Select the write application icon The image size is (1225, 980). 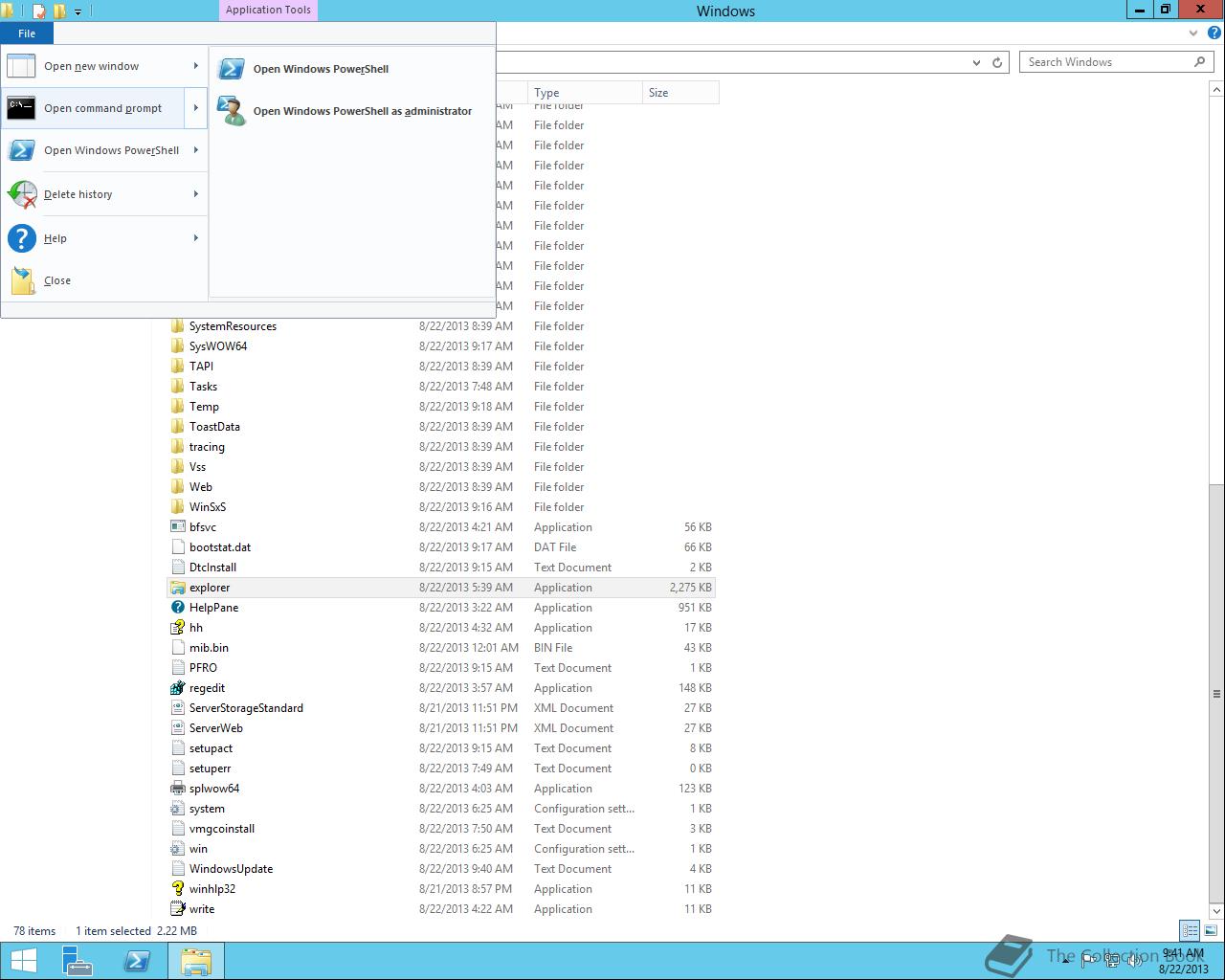point(178,909)
